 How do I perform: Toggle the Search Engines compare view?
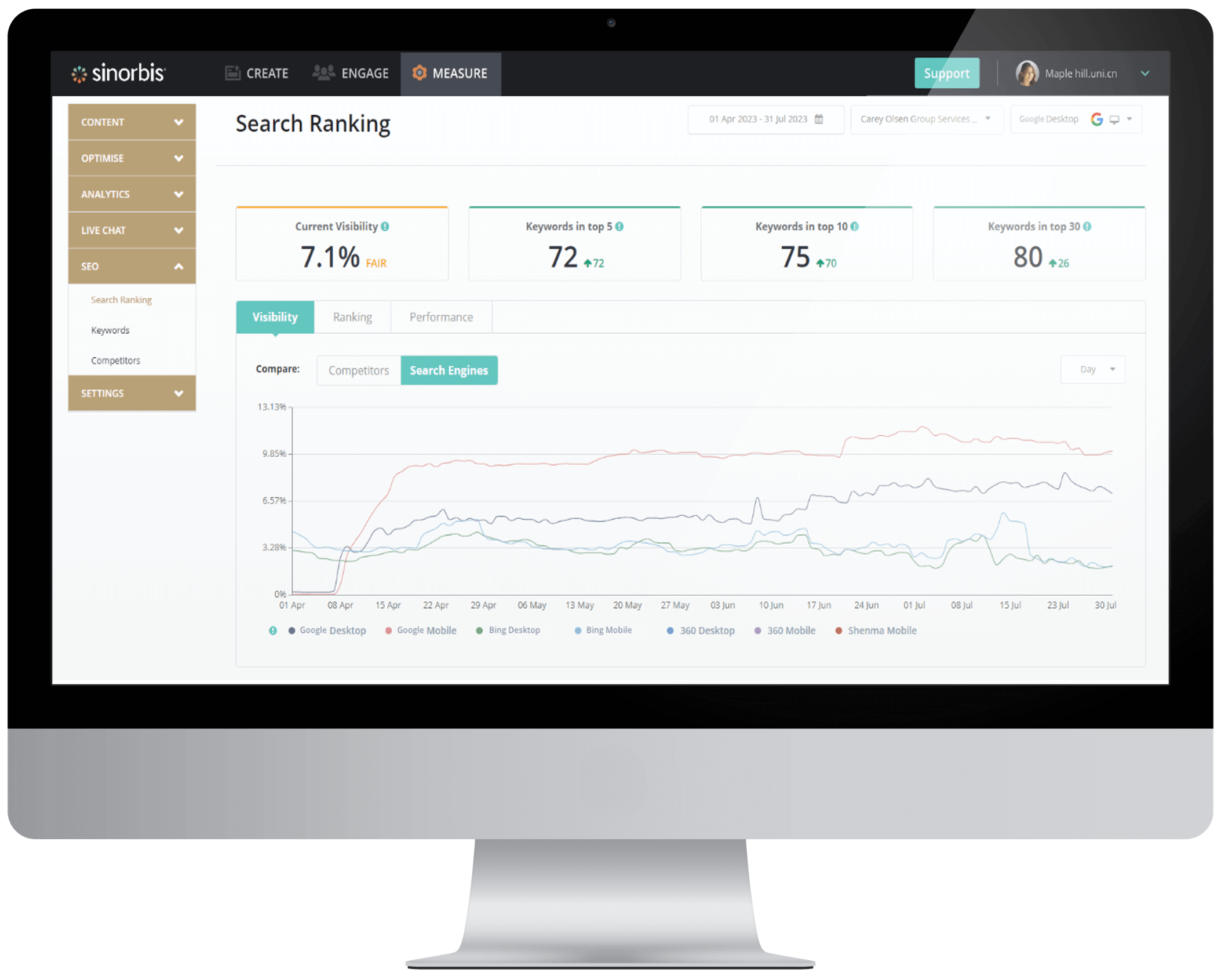[x=449, y=370]
